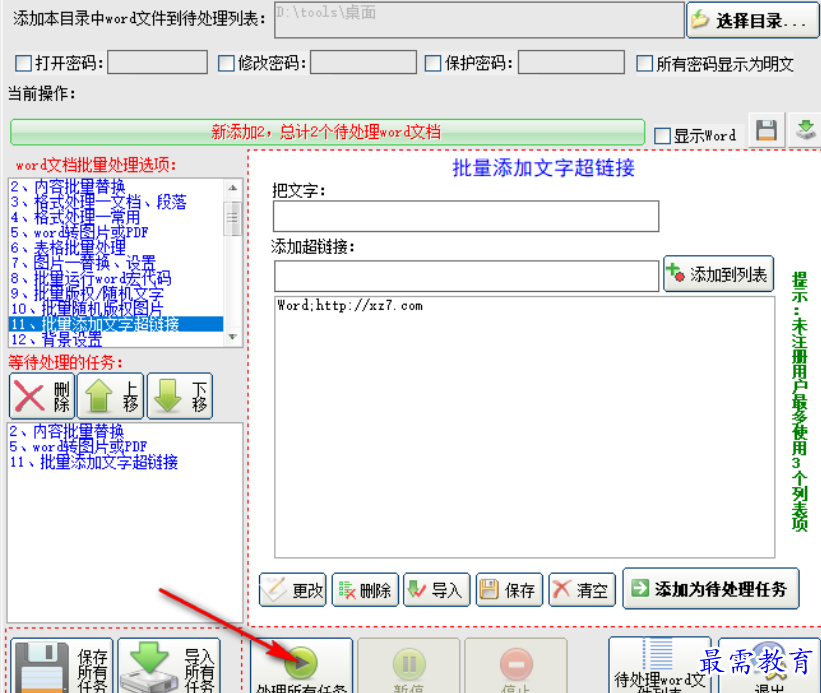
Task: Click the directory path field showing D:\tools\桌面
Action: (x=479, y=20)
